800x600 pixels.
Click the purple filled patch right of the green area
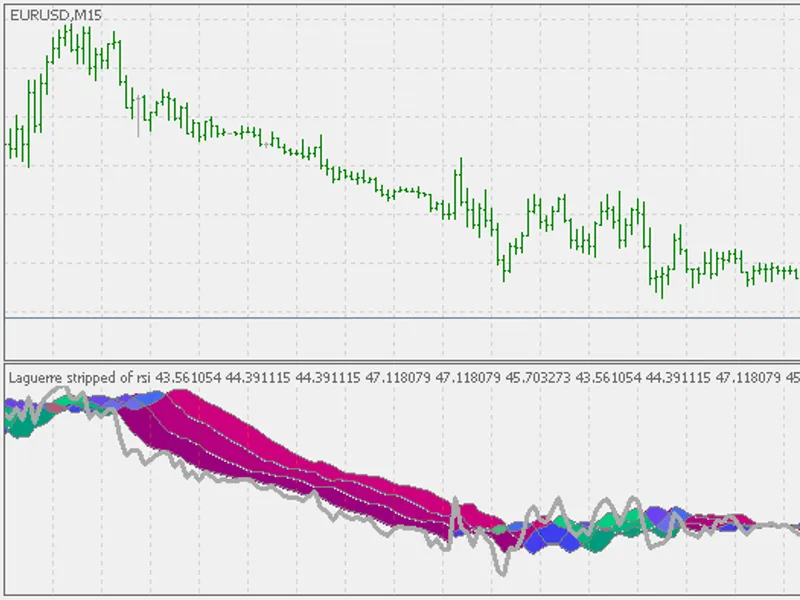pos(663,518)
